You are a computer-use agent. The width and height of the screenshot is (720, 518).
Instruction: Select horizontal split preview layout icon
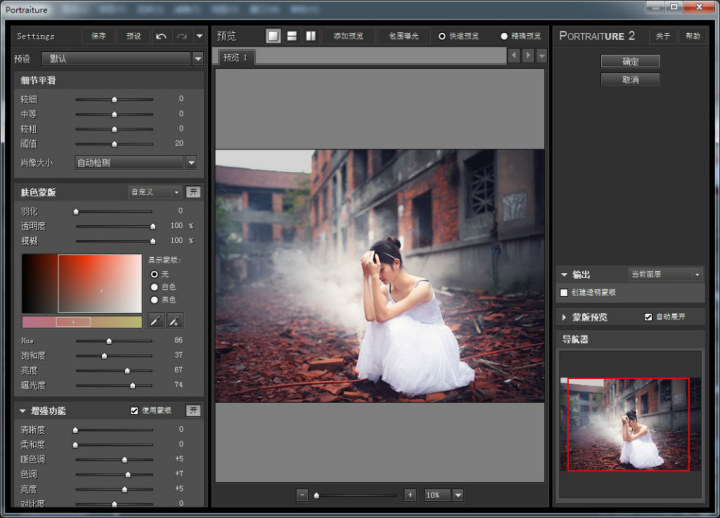(x=292, y=36)
